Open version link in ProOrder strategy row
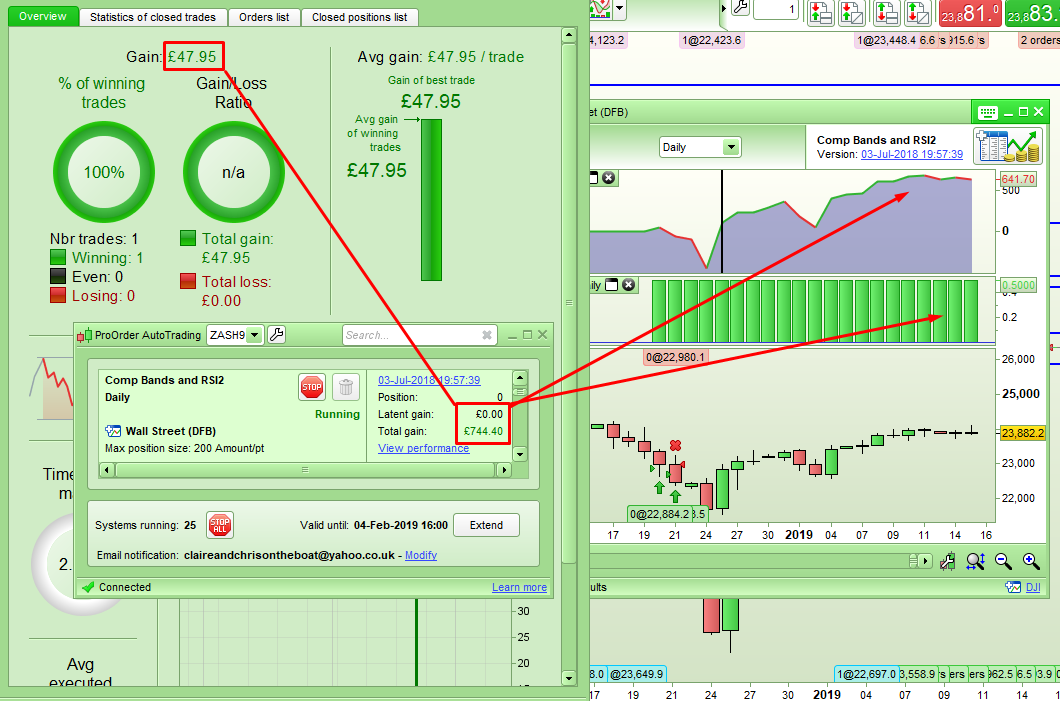This screenshot has width=1060, height=701. pos(429,380)
